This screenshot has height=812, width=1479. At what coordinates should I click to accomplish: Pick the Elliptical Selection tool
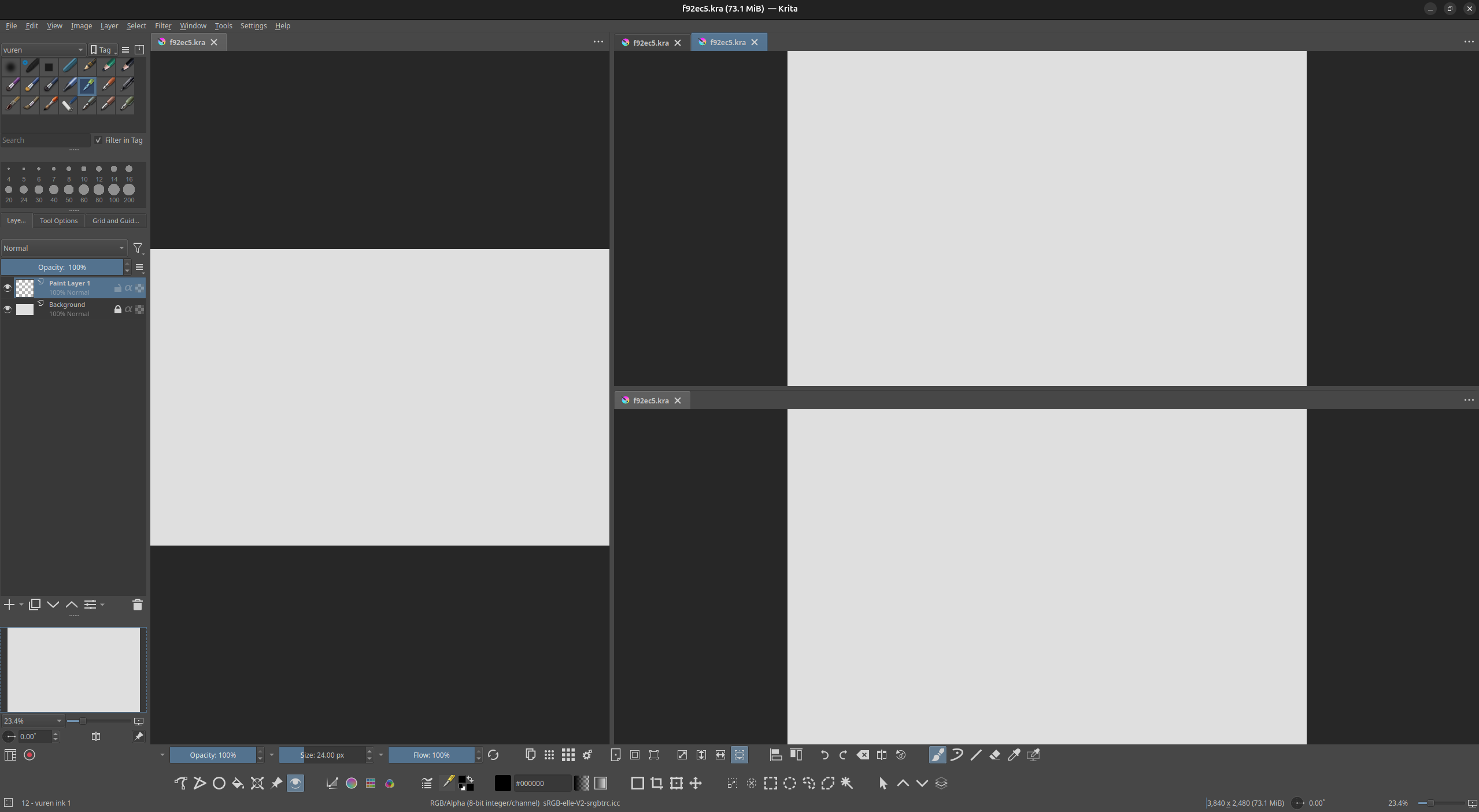click(790, 783)
